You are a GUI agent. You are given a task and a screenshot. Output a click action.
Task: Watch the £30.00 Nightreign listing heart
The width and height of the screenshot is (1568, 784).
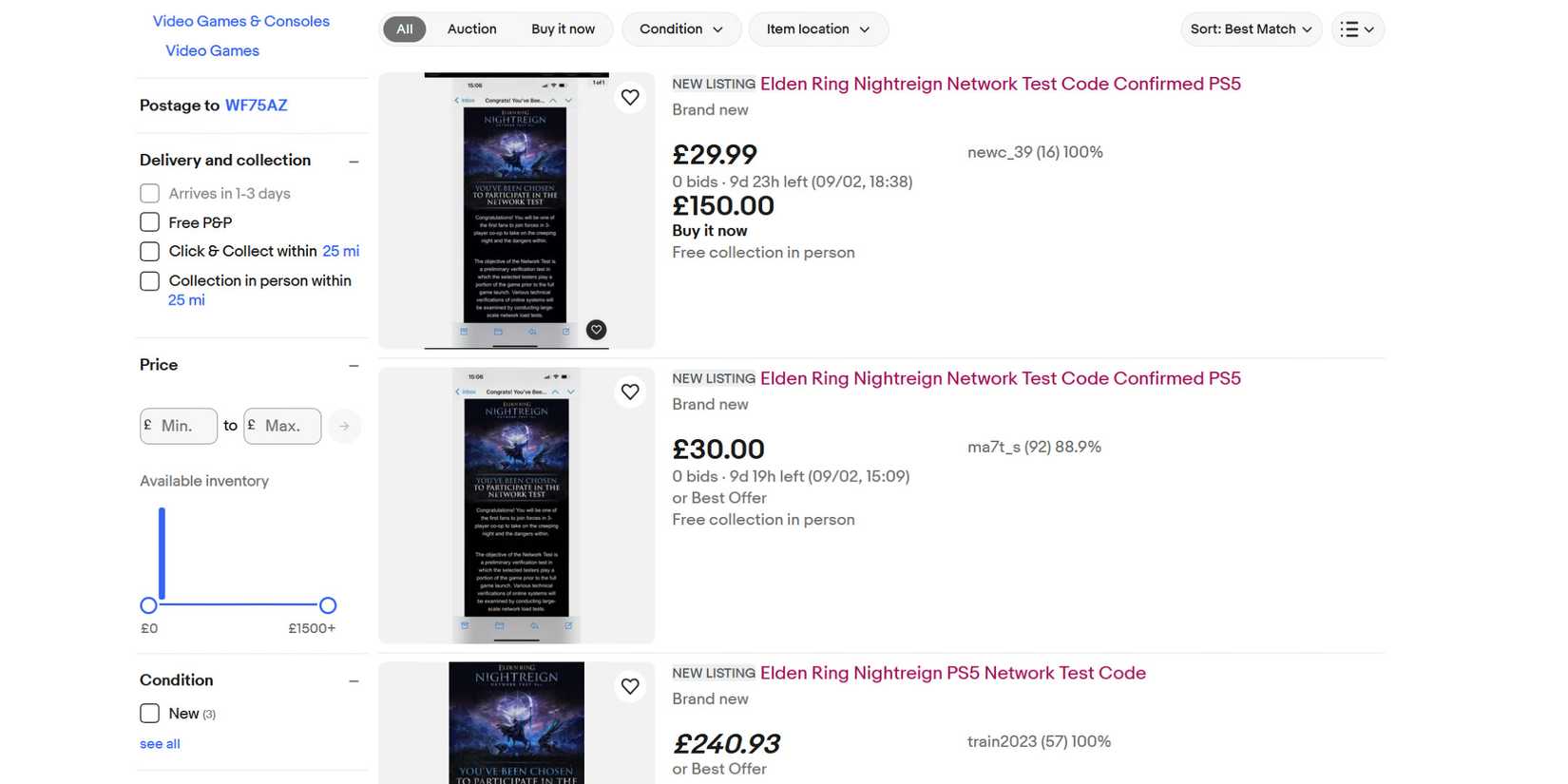tap(630, 392)
